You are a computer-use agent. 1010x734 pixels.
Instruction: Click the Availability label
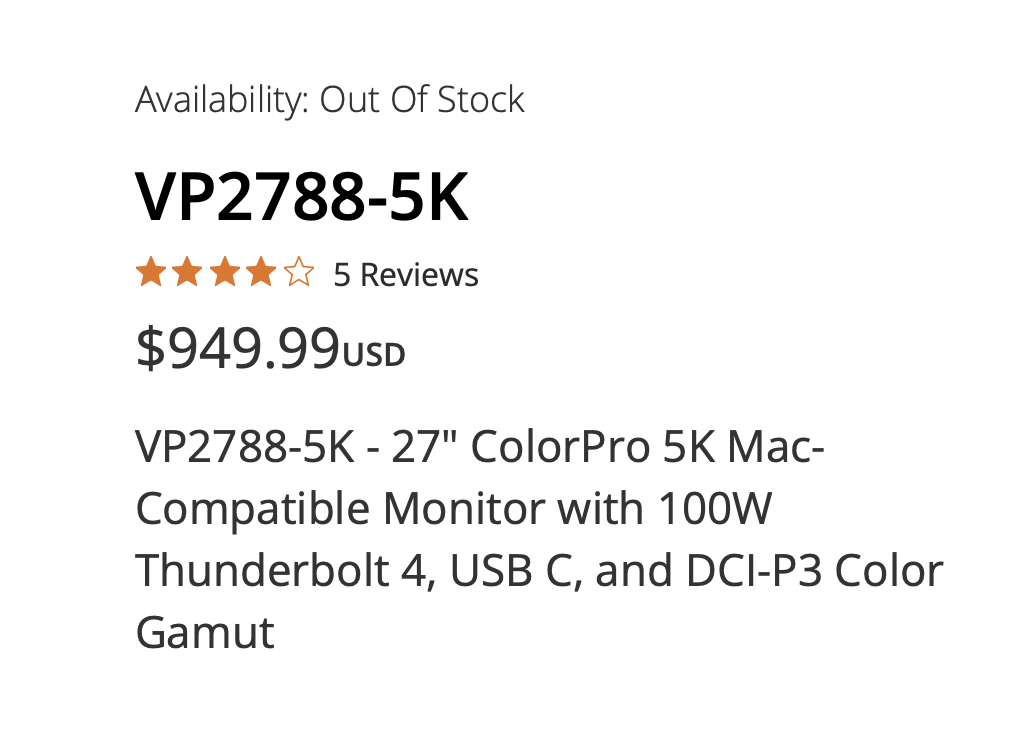click(x=221, y=100)
